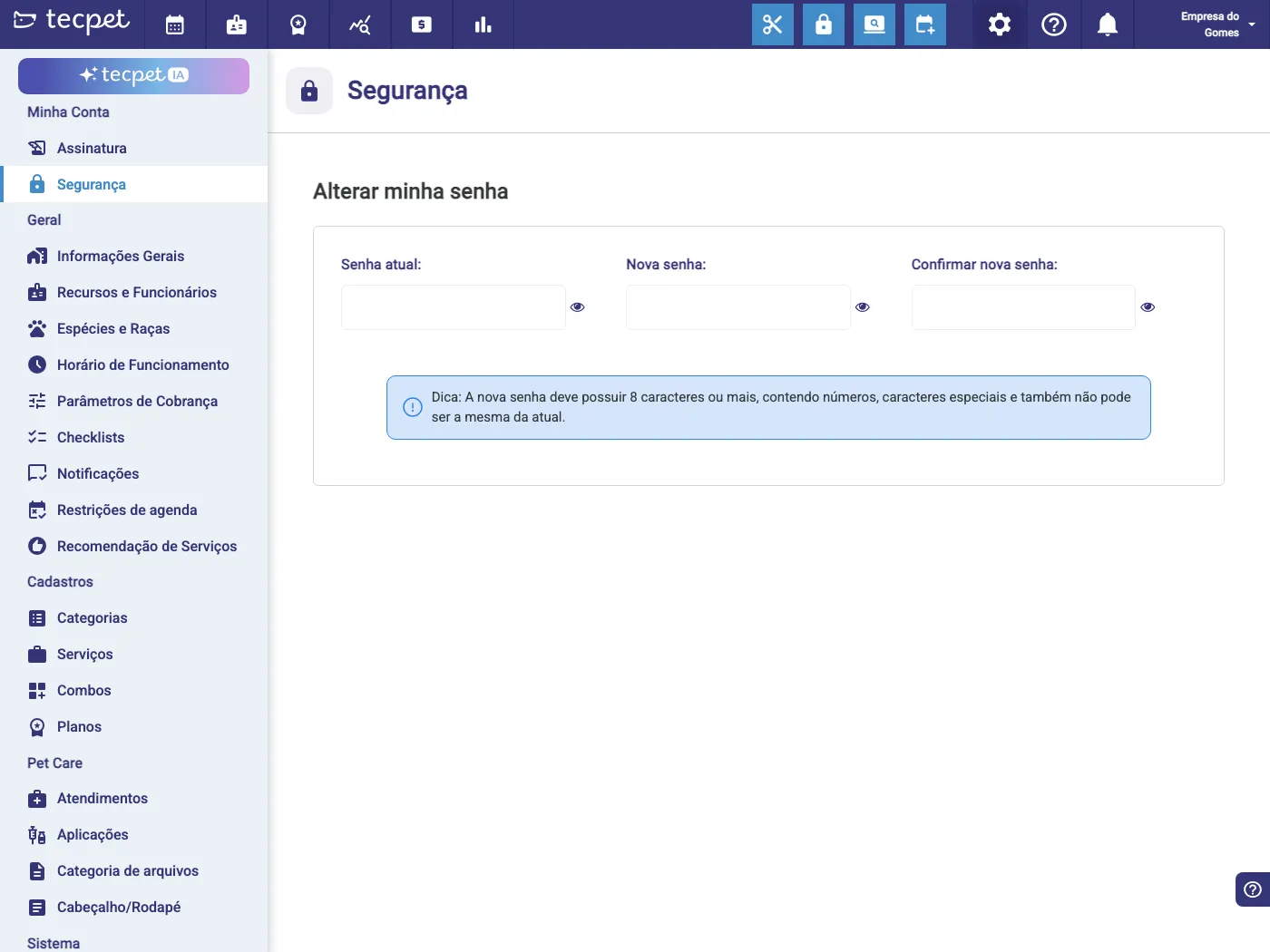Go to Parâmetros de Cobrança
The height and width of the screenshot is (952, 1270).
(134, 402)
